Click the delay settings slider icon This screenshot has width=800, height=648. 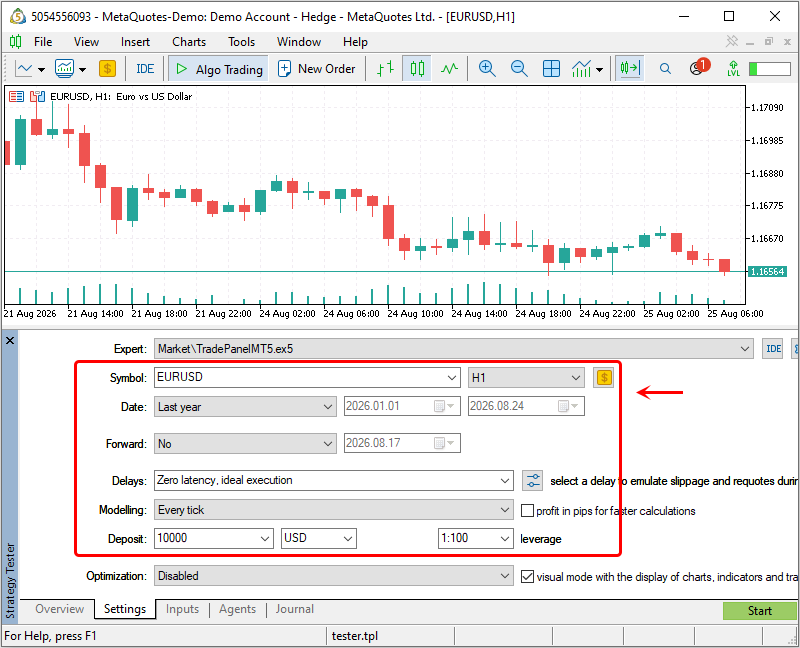(x=533, y=481)
